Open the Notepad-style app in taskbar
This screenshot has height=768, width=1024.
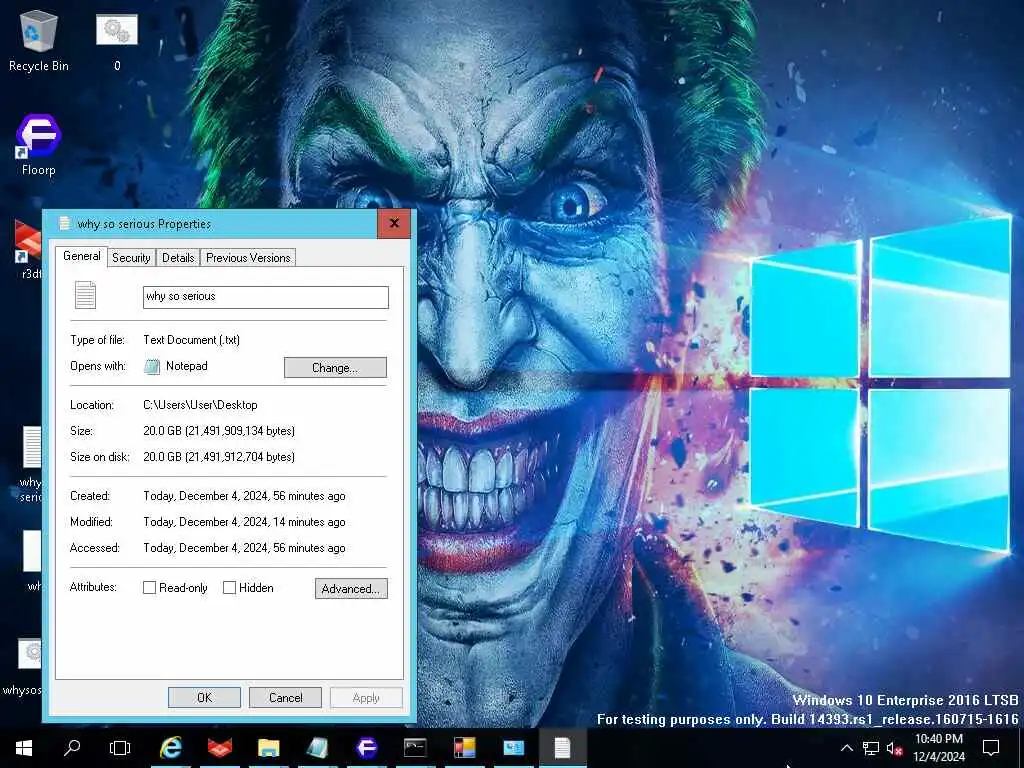pos(317,748)
